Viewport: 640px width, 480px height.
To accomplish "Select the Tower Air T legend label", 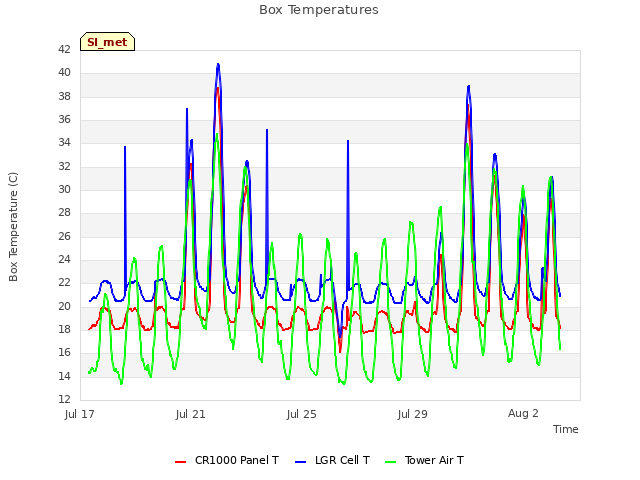I will pyautogui.click(x=434, y=460).
